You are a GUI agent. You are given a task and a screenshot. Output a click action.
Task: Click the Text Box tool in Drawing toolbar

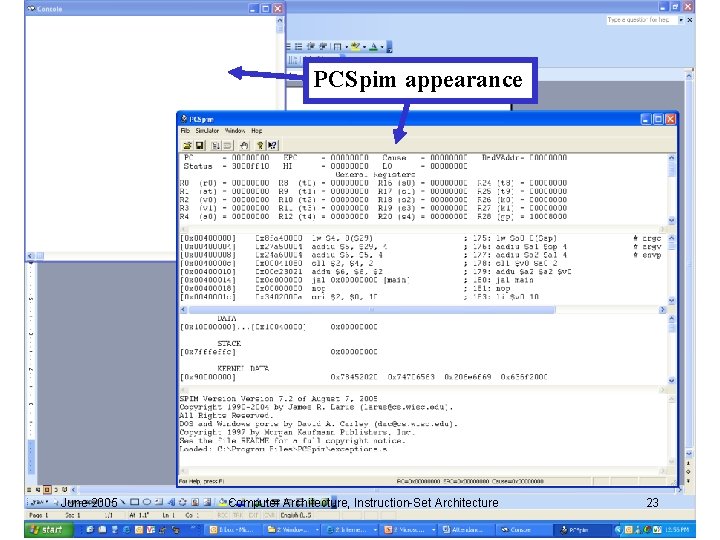coord(159,502)
